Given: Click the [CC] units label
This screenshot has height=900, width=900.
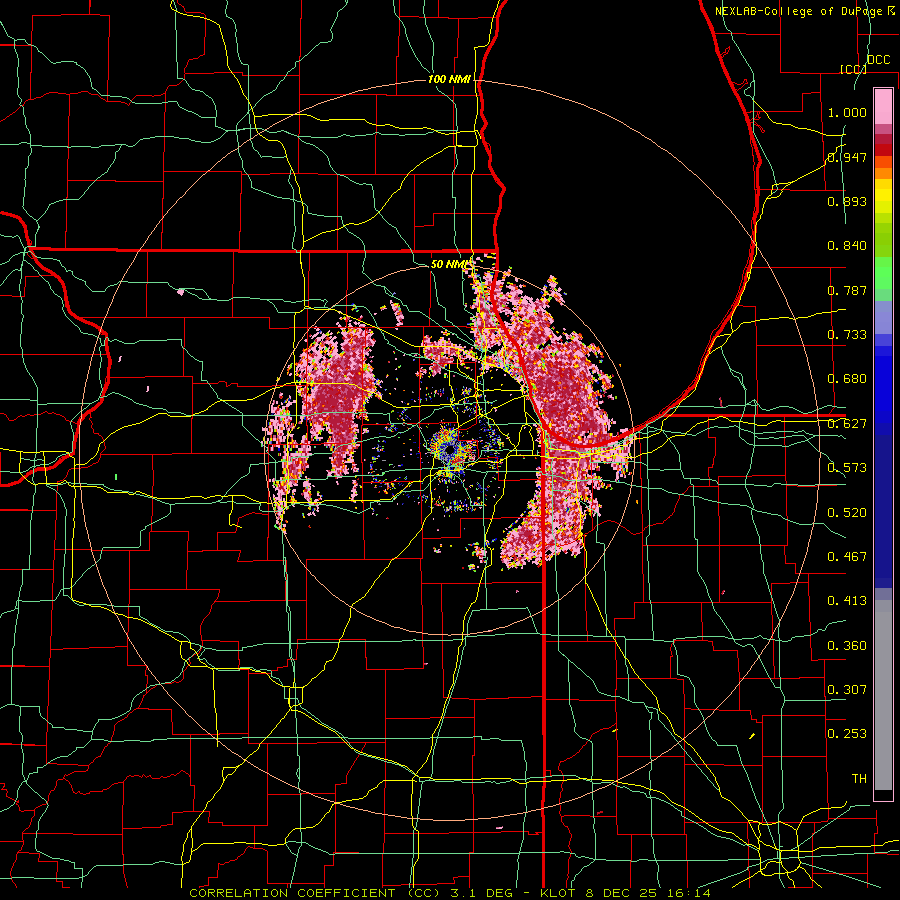Looking at the screenshot, I should pos(853,69).
